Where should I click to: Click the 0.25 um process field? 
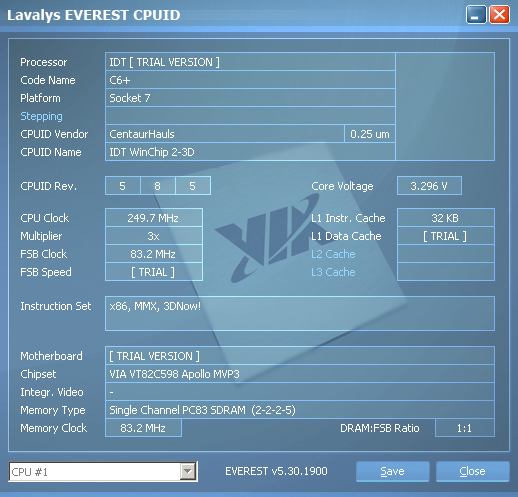click(370, 134)
